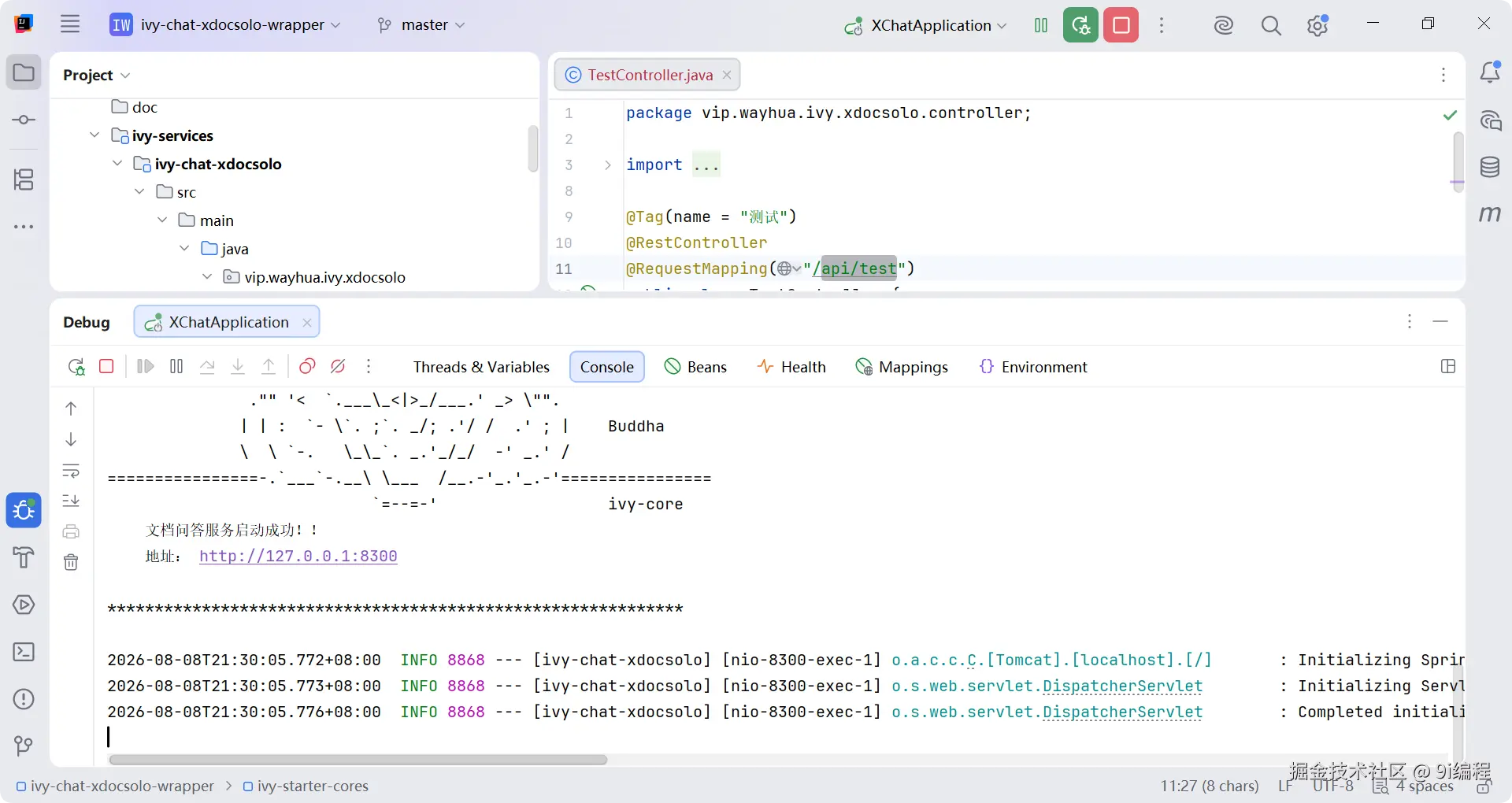Toggle soft-wrap in console

click(71, 471)
